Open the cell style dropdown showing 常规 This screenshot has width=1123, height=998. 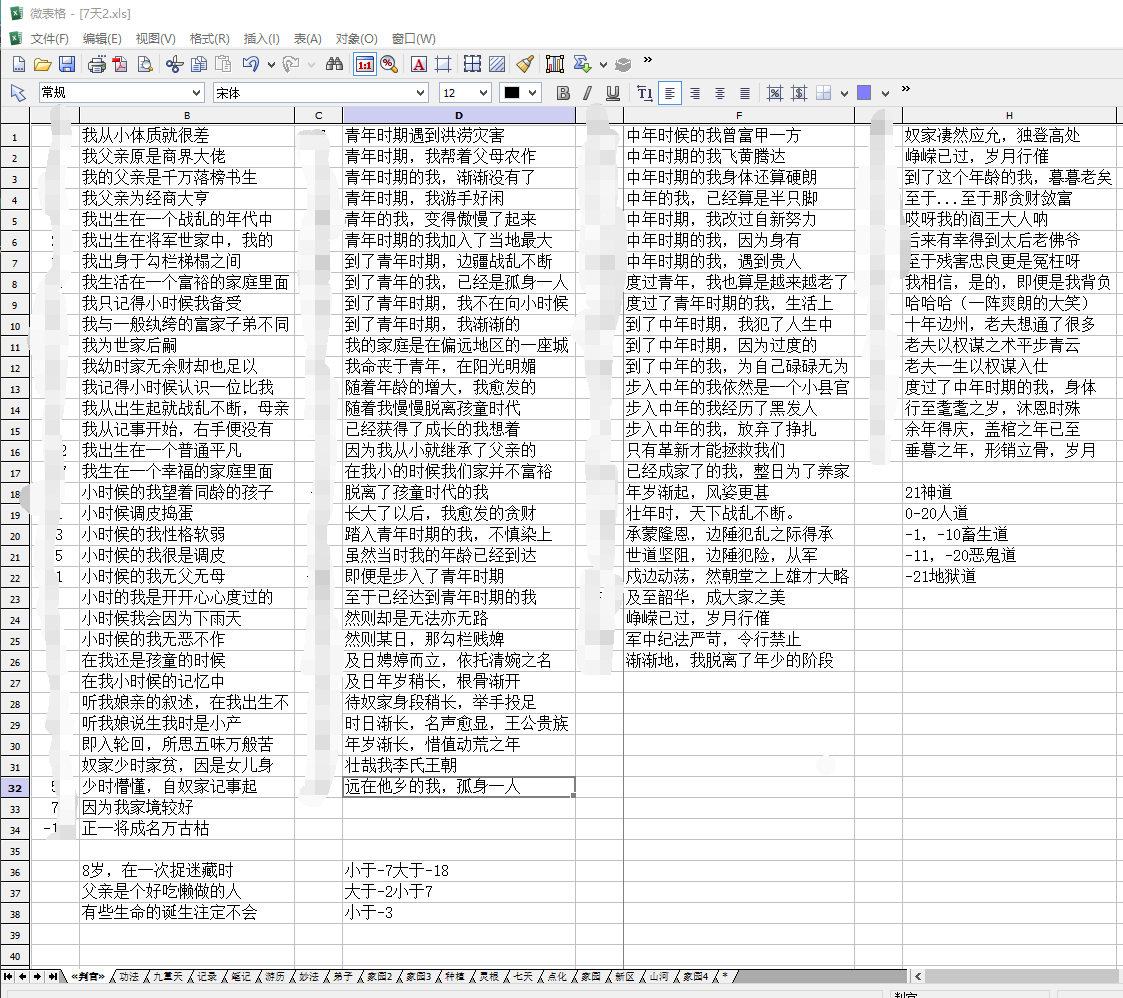click(x=195, y=93)
